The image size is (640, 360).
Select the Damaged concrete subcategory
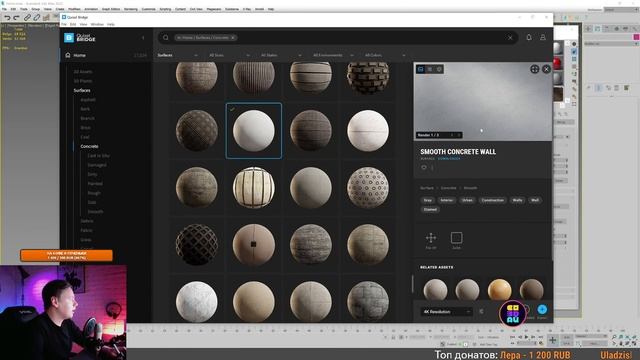tap(97, 165)
